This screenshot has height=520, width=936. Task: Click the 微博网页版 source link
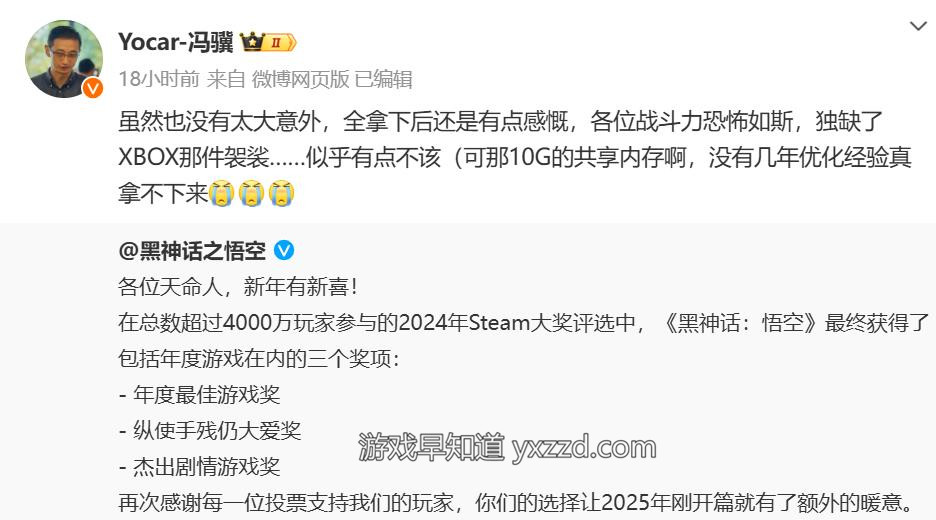click(x=300, y=79)
